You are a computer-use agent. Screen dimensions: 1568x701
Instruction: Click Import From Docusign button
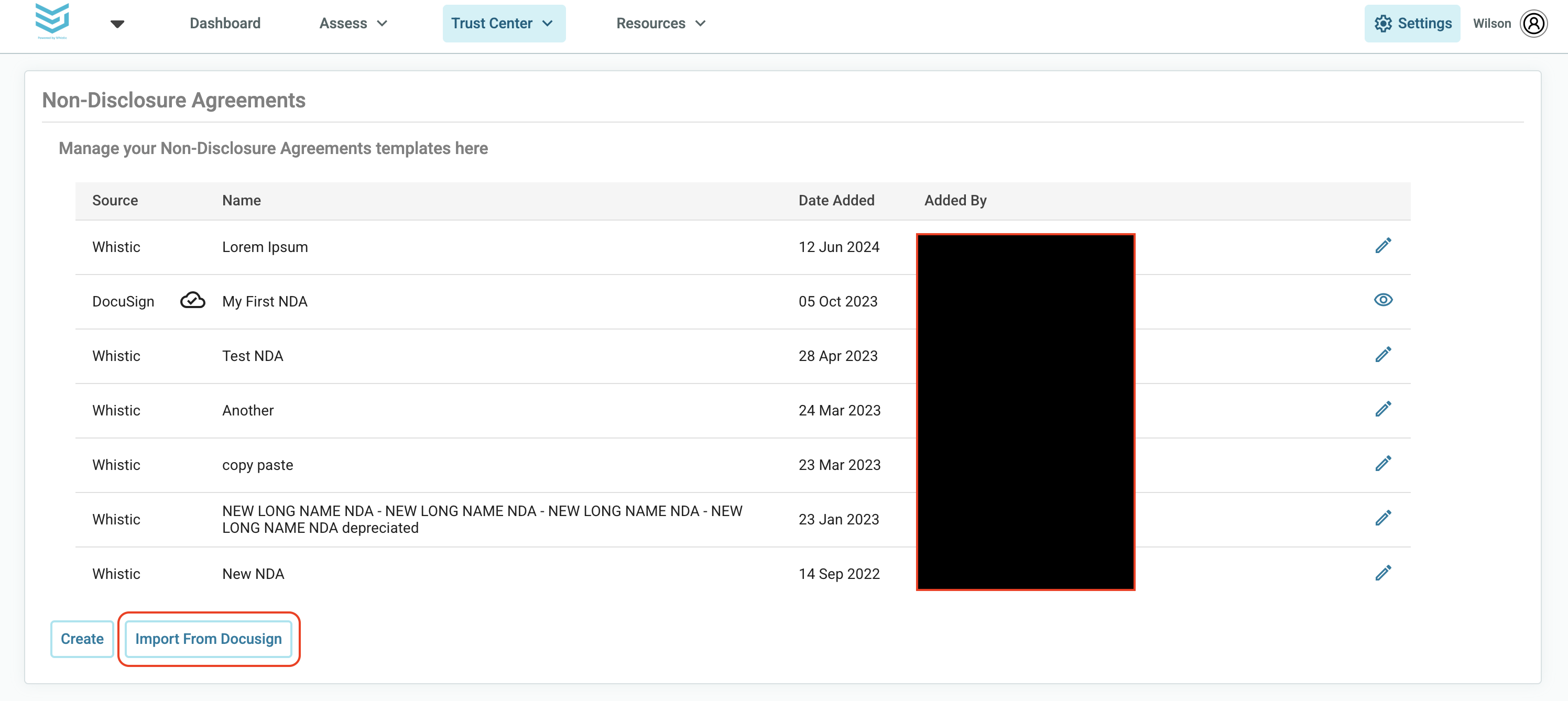208,638
